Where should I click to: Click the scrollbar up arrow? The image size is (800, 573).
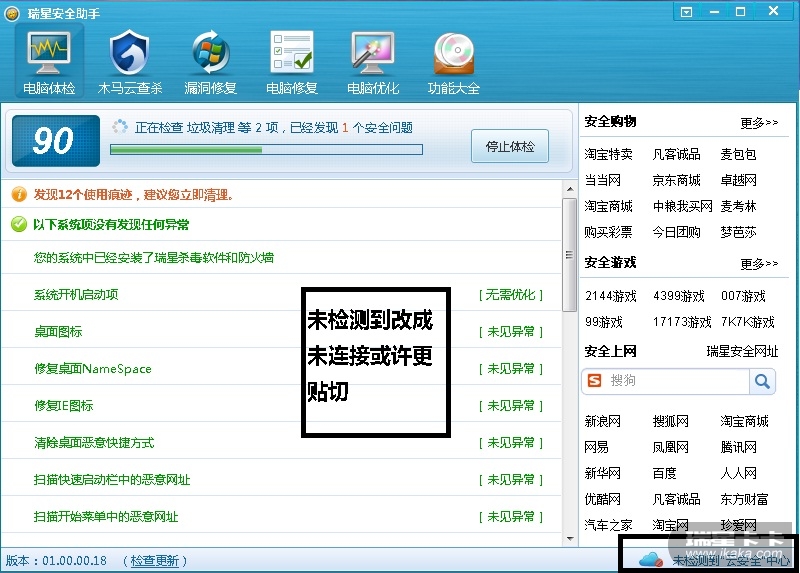569,189
